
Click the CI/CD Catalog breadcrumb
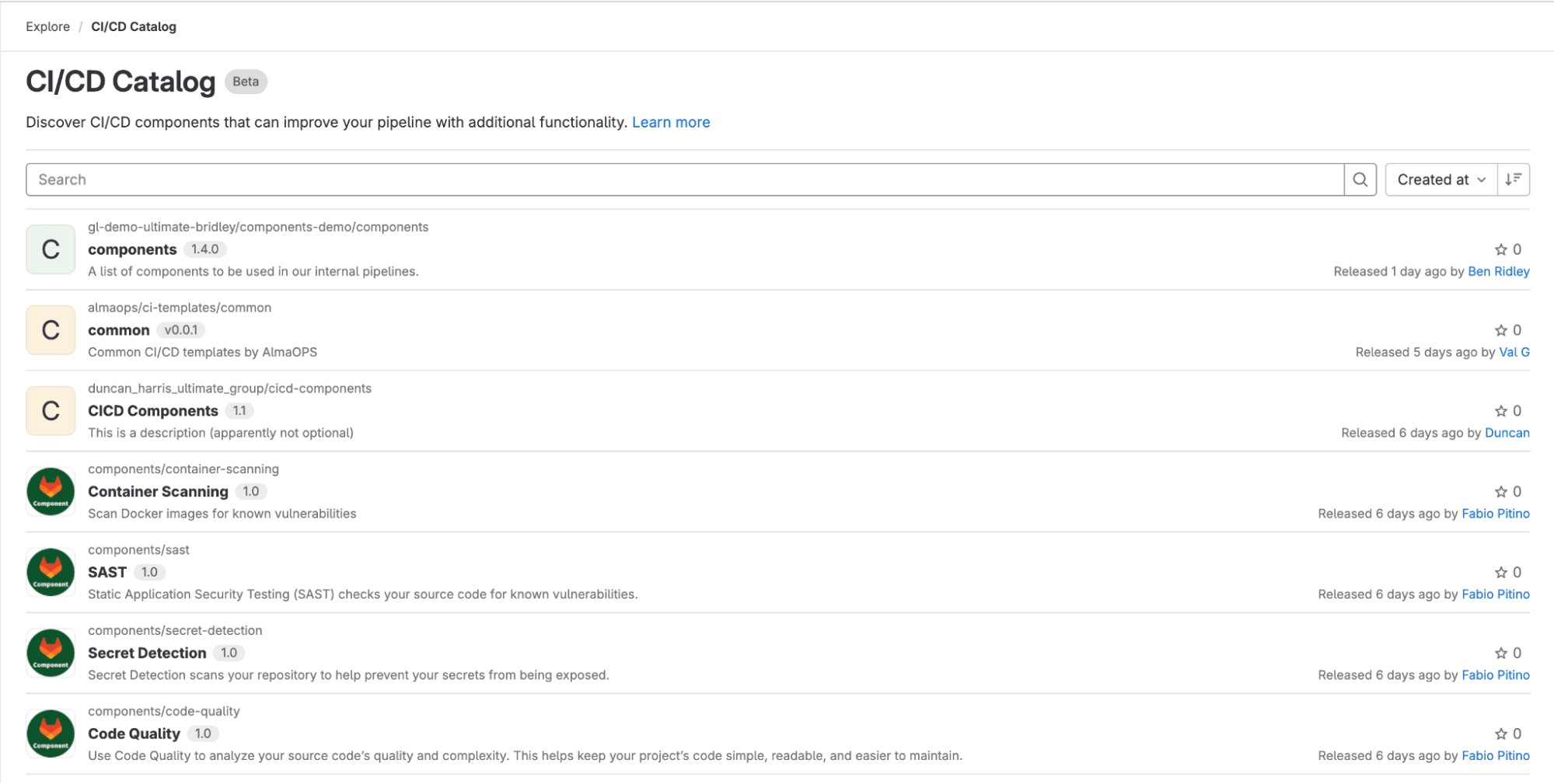click(134, 26)
